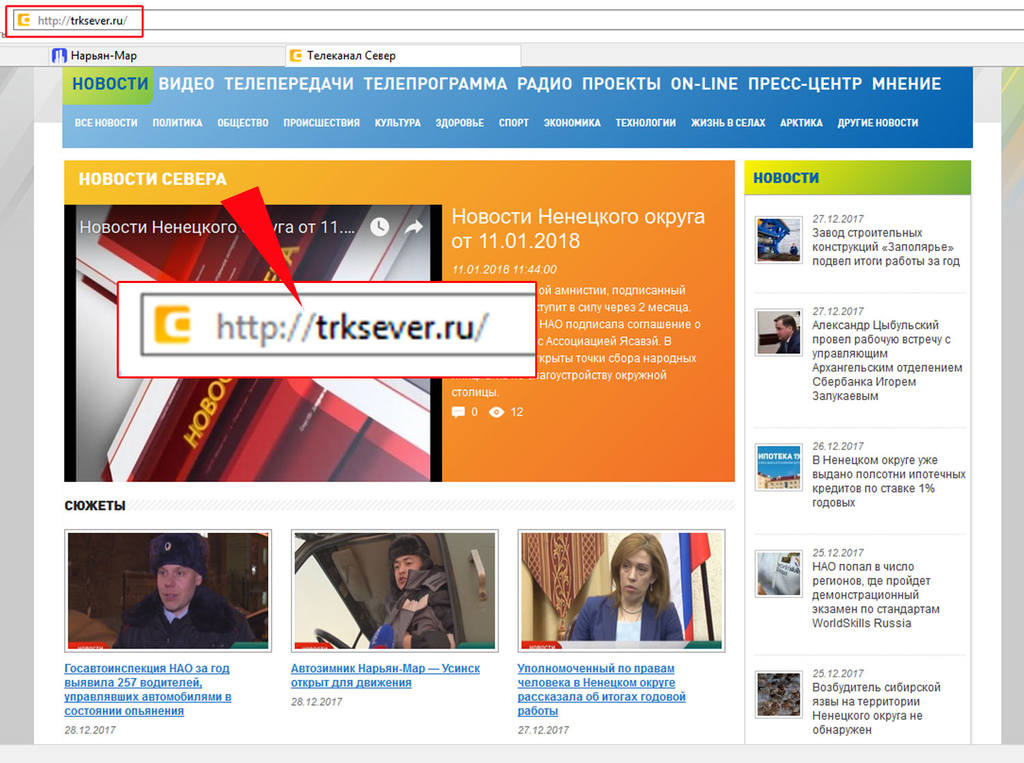Select the ПРОИСШЕСТВИЯ news category

(x=321, y=123)
